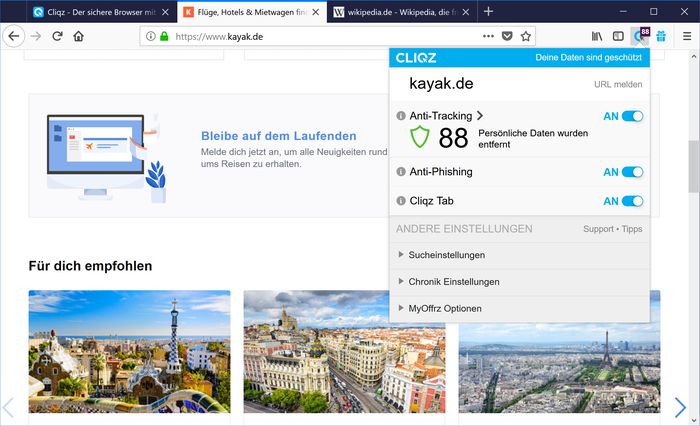Open the hamburger application menu
This screenshot has height=426, width=700.
(685, 36)
